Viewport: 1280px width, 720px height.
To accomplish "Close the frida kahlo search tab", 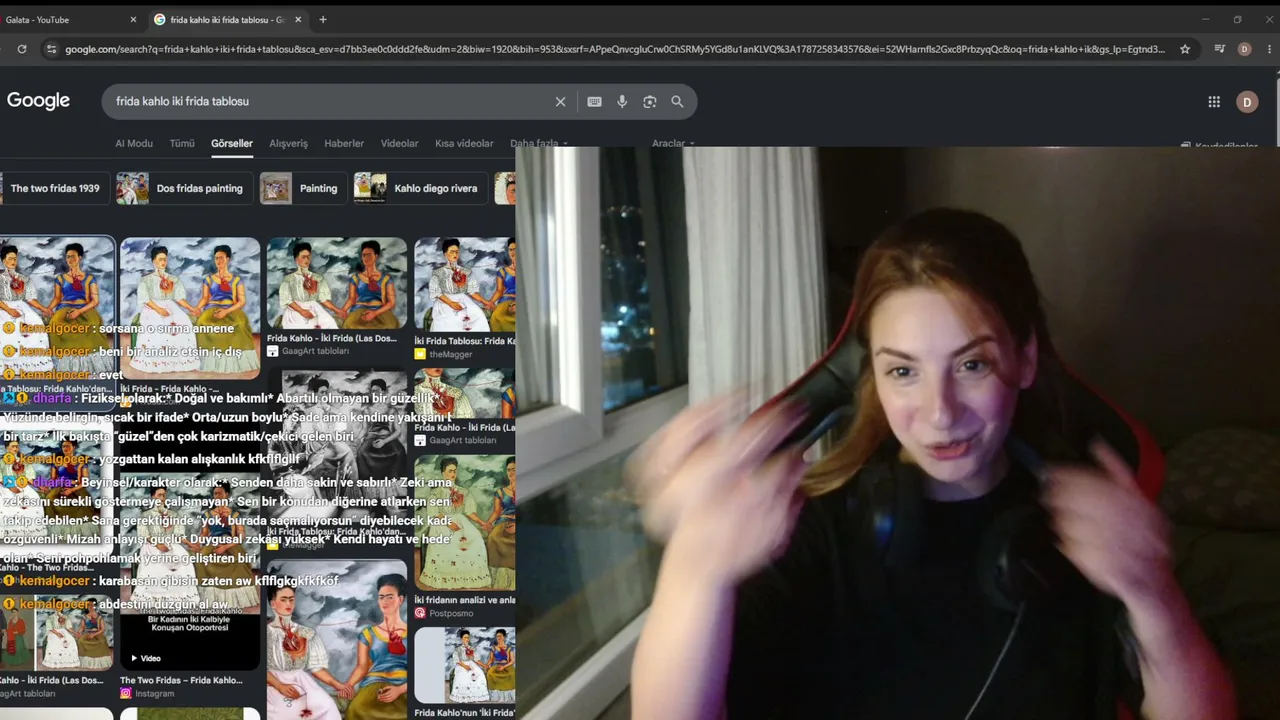I will (x=297, y=20).
